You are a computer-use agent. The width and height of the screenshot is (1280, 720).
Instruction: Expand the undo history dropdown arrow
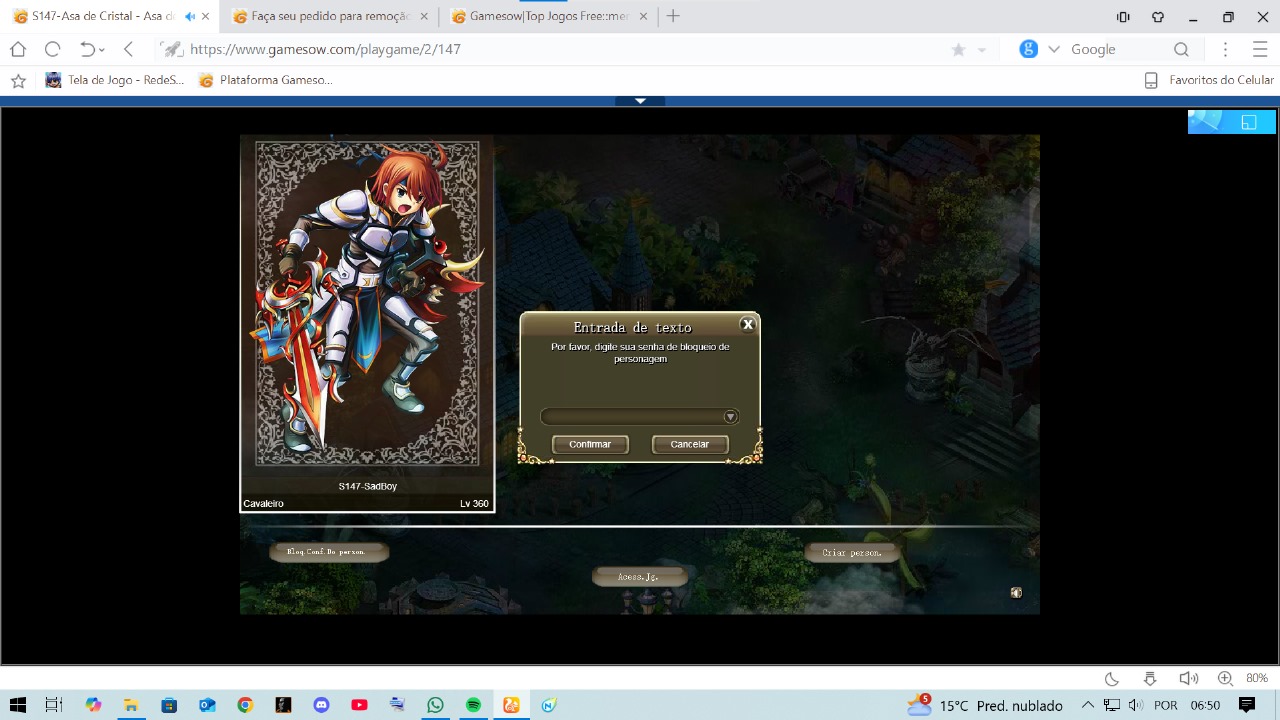pos(102,50)
